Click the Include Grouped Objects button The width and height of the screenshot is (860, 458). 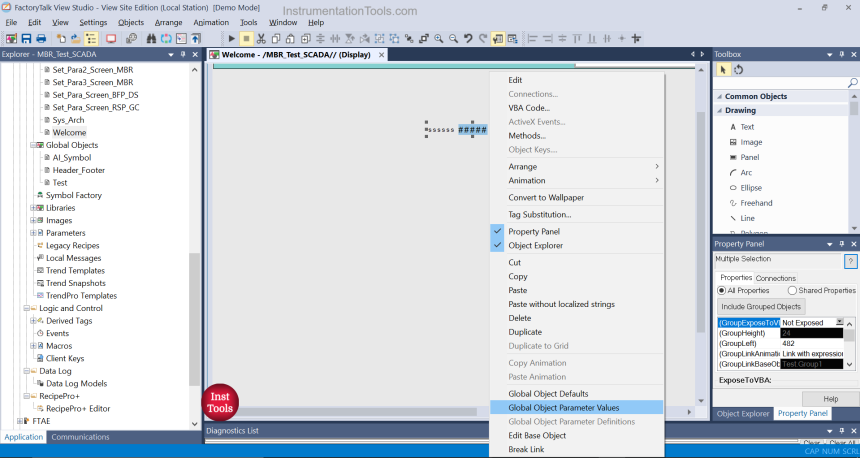pos(761,307)
